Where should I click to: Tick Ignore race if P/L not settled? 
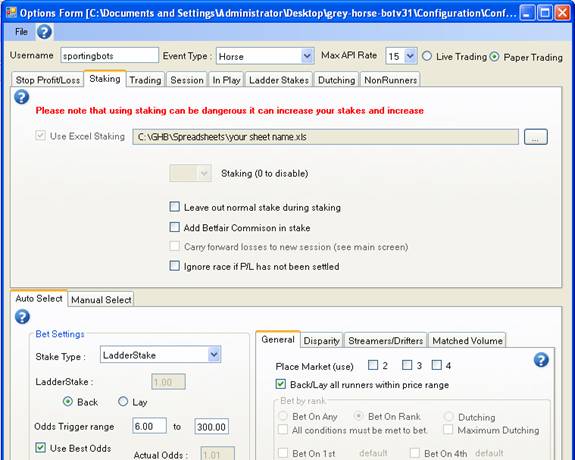coord(175,266)
